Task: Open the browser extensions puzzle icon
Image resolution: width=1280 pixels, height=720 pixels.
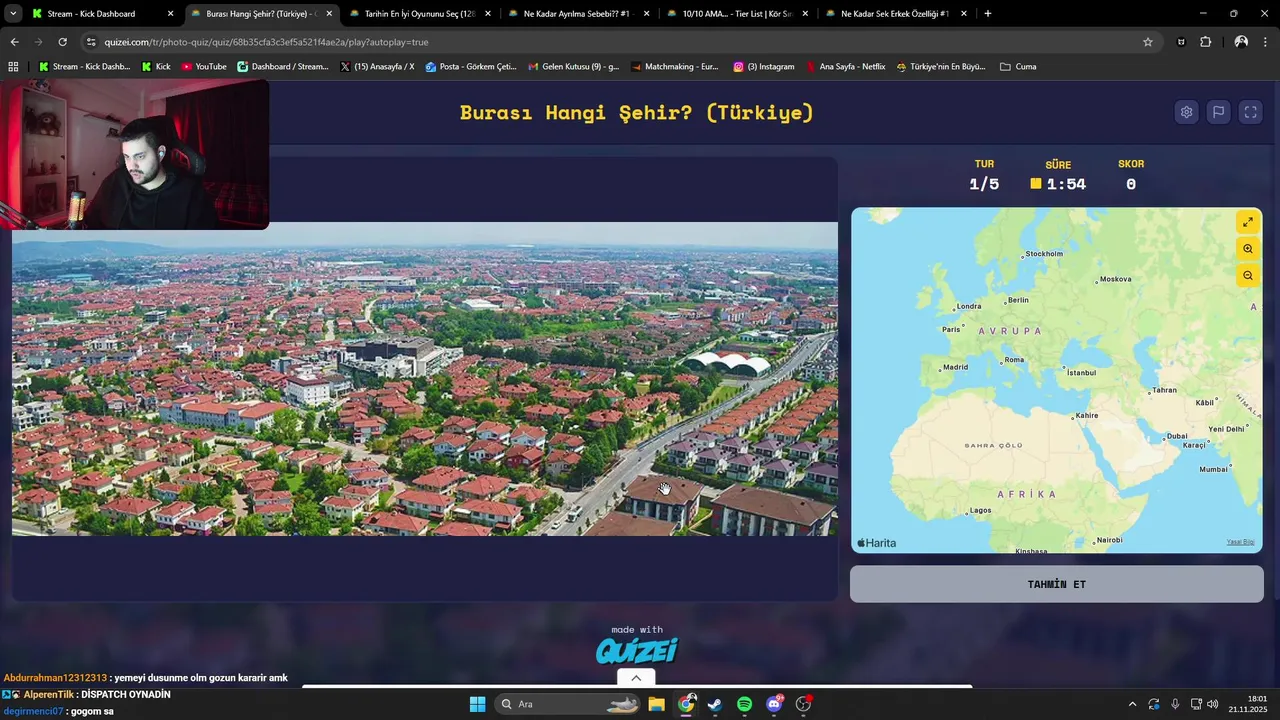Action: tap(1205, 42)
